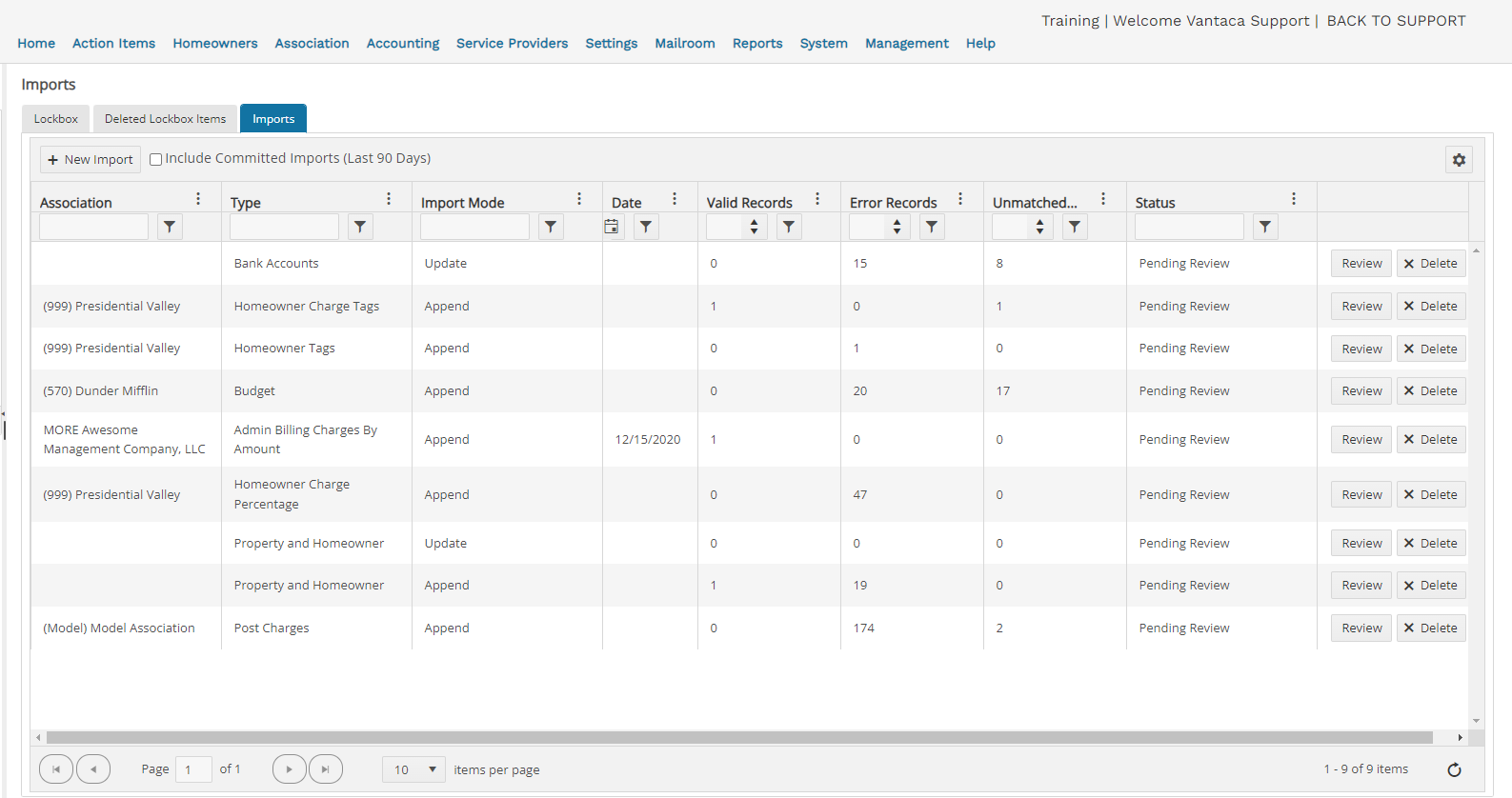Click the horizontal scrollbar of the grid
The image size is (1512, 798).
(x=739, y=738)
